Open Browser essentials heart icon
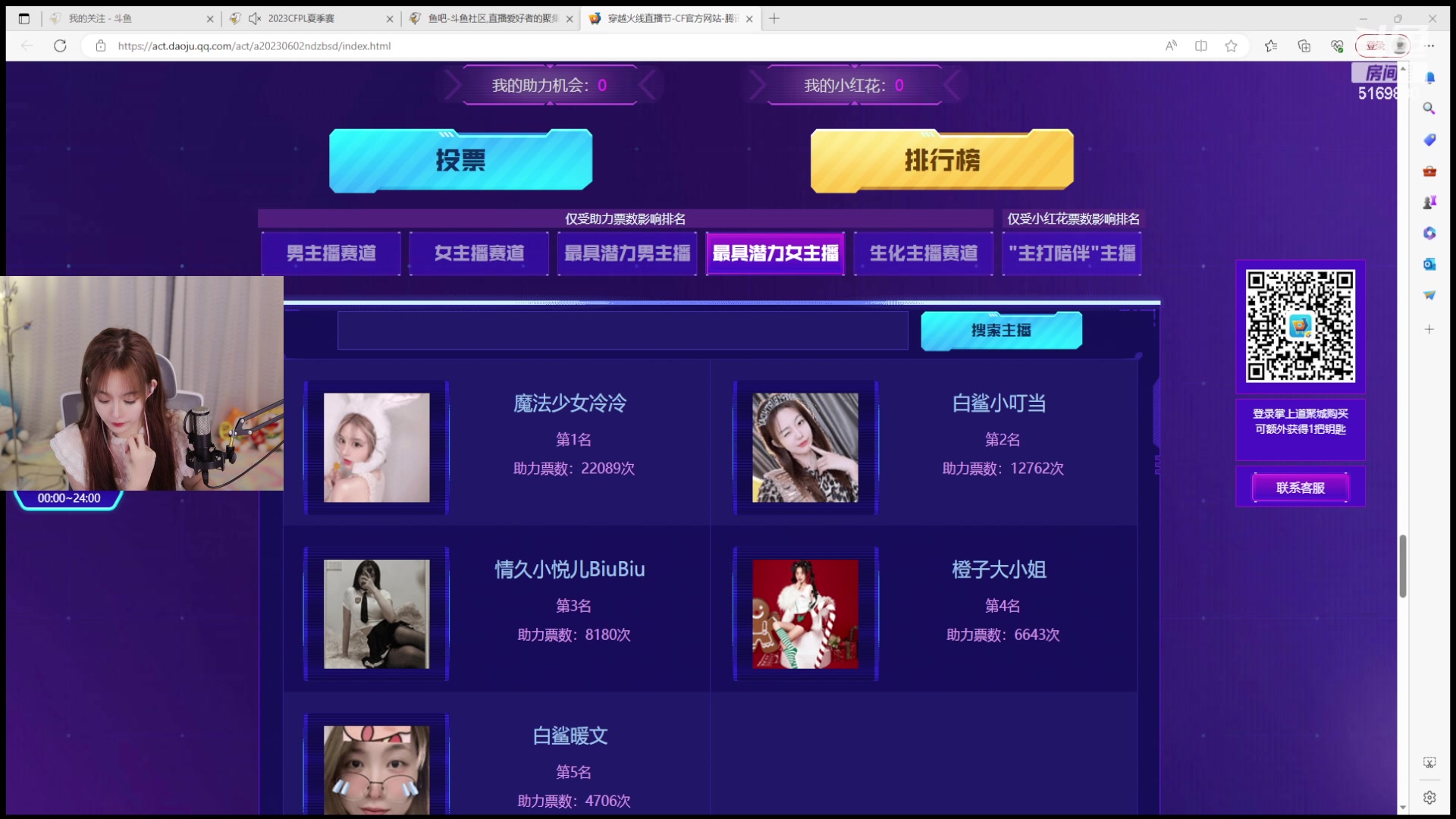 click(1337, 46)
